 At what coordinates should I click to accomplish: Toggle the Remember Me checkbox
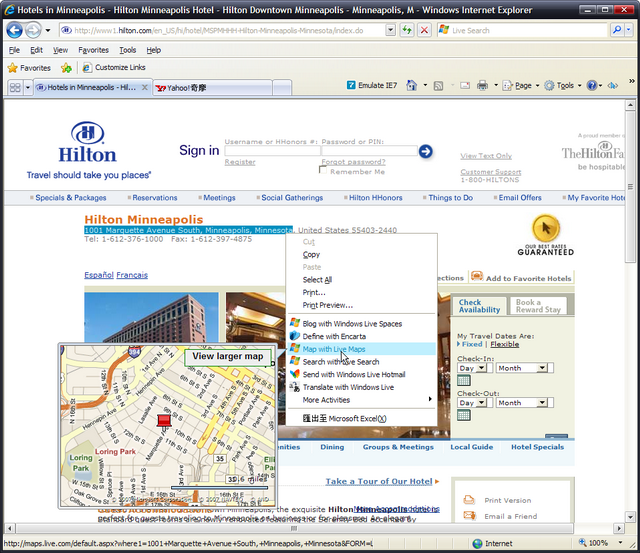coord(323,171)
